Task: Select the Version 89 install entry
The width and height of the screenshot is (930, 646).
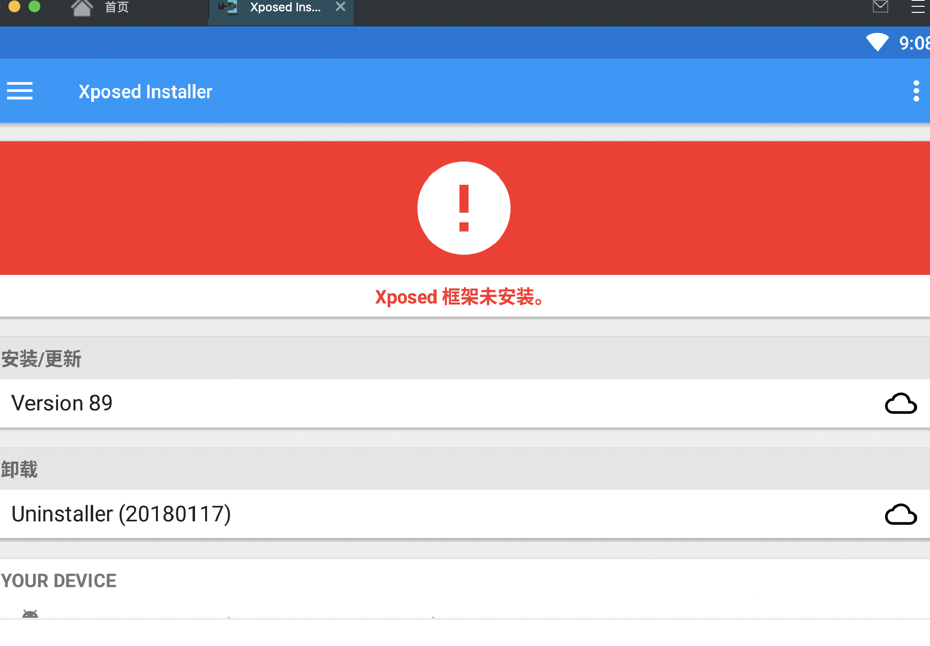Action: 465,403
